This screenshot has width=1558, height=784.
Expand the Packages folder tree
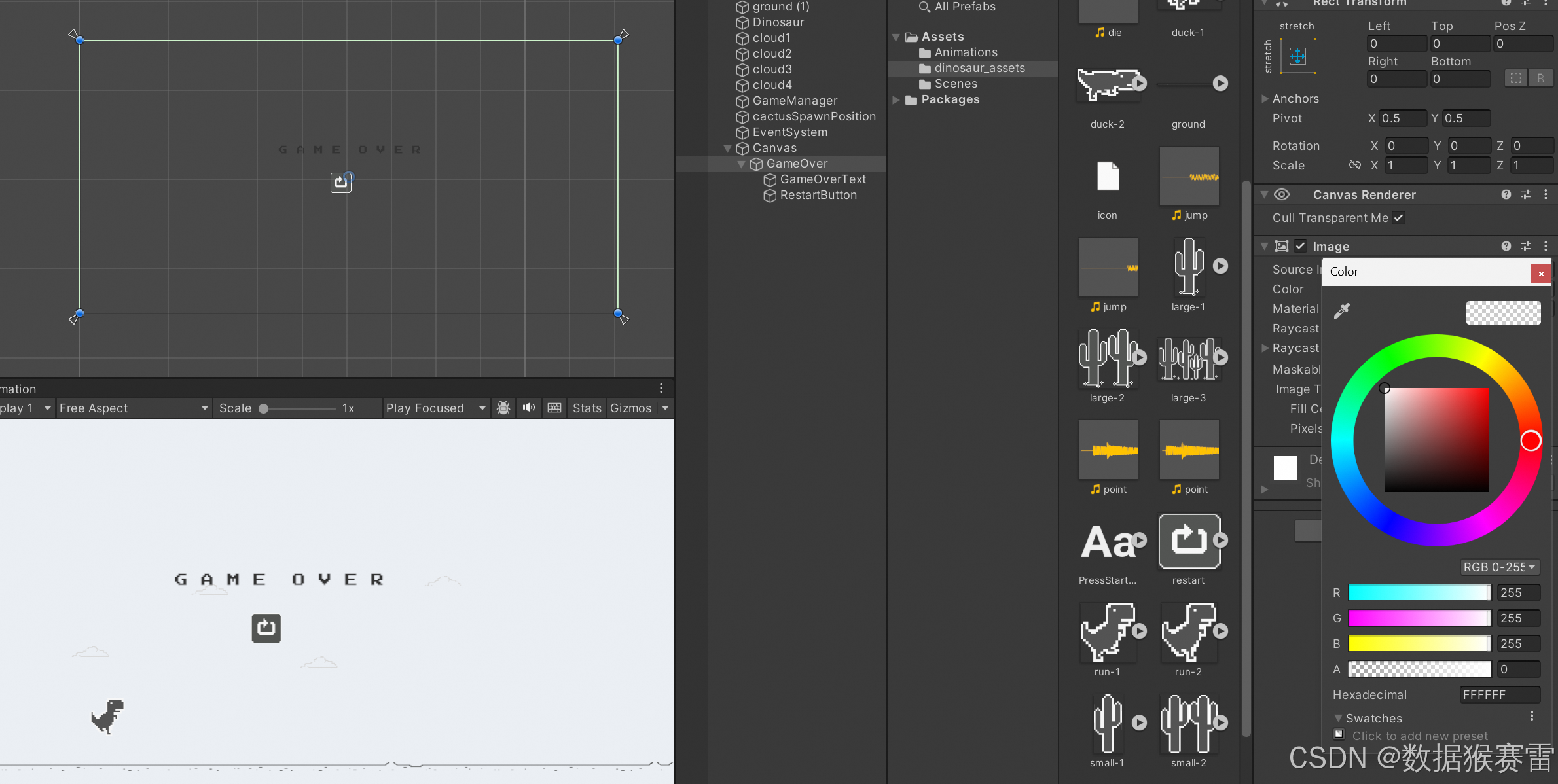click(x=896, y=100)
